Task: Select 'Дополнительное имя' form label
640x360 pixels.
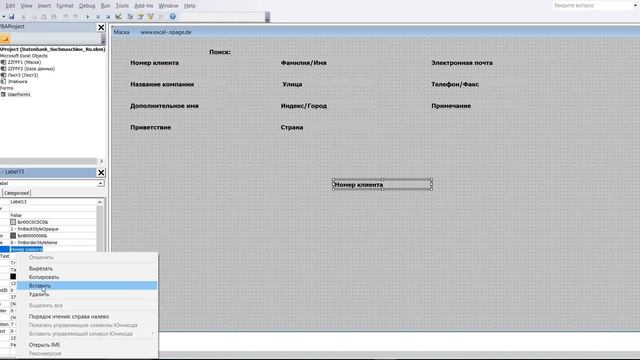Action: pyautogui.click(x=164, y=106)
